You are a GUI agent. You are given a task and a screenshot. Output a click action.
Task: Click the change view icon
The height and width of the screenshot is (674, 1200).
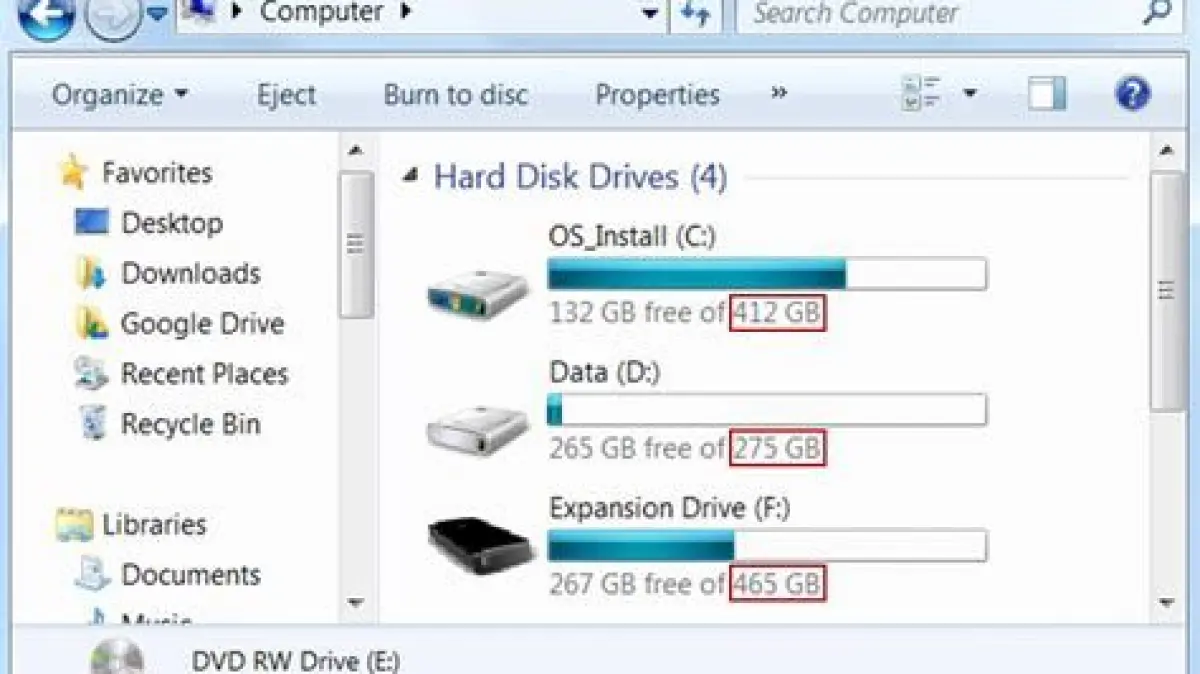click(922, 95)
